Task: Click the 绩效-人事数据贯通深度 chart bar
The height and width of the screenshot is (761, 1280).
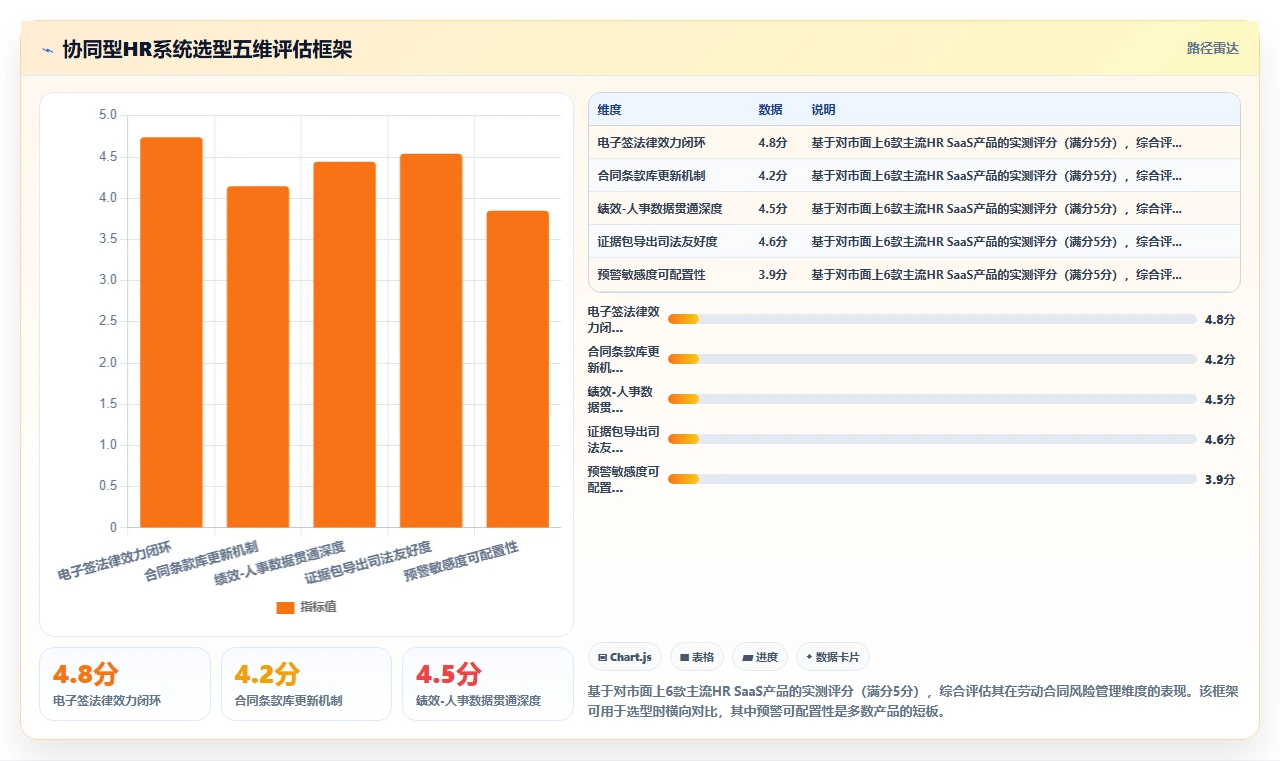Action: [x=344, y=344]
